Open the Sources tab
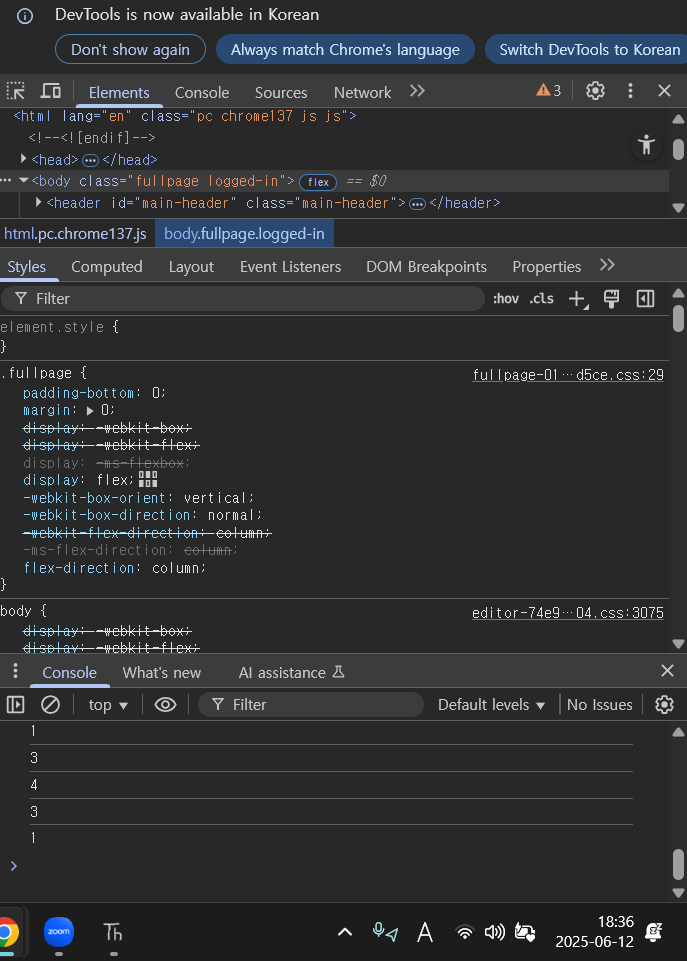687x961 pixels. click(281, 93)
